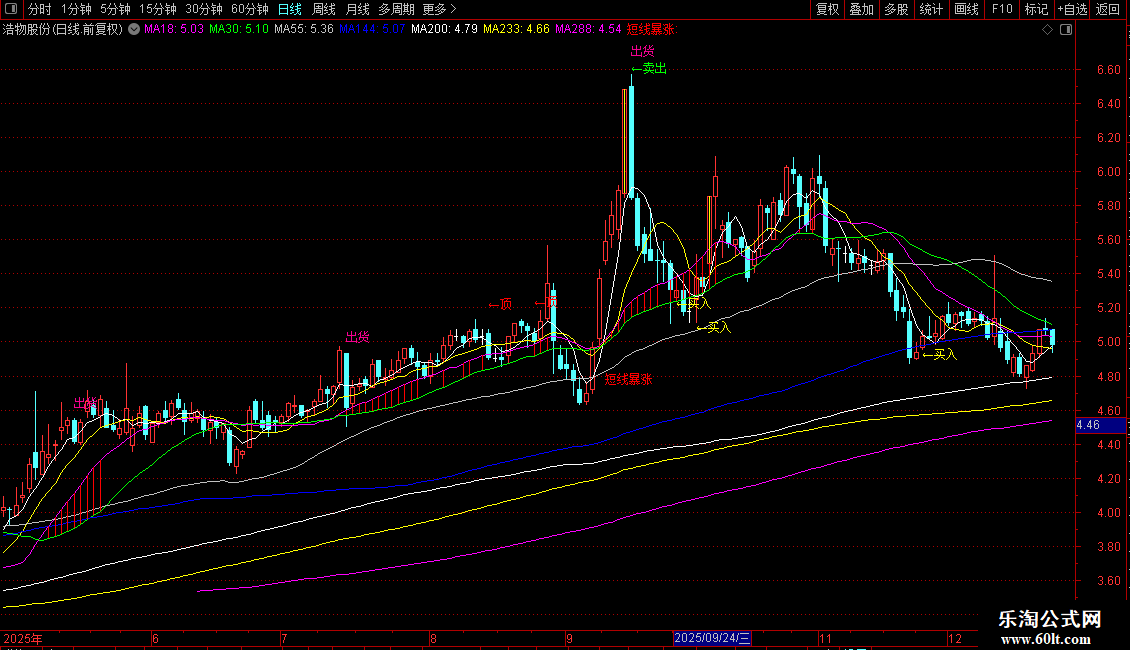Click the green 卖出 signal marker

[649, 68]
